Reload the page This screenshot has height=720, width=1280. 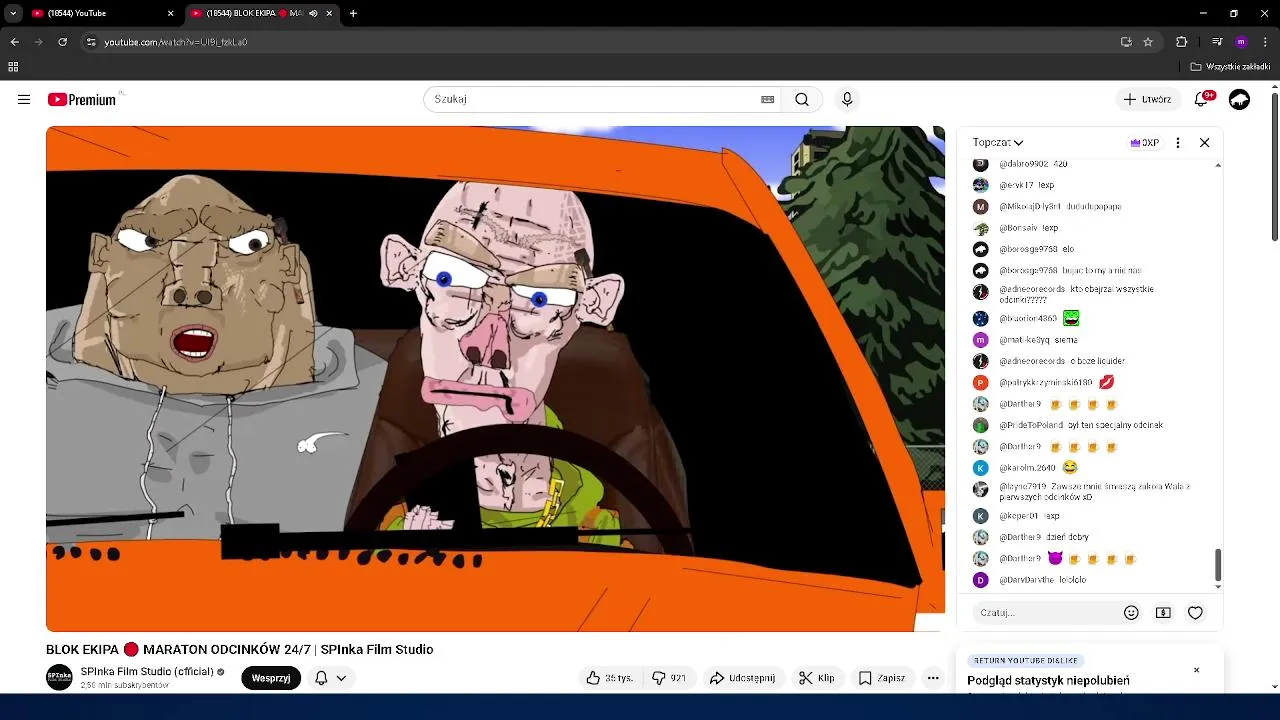(x=62, y=42)
